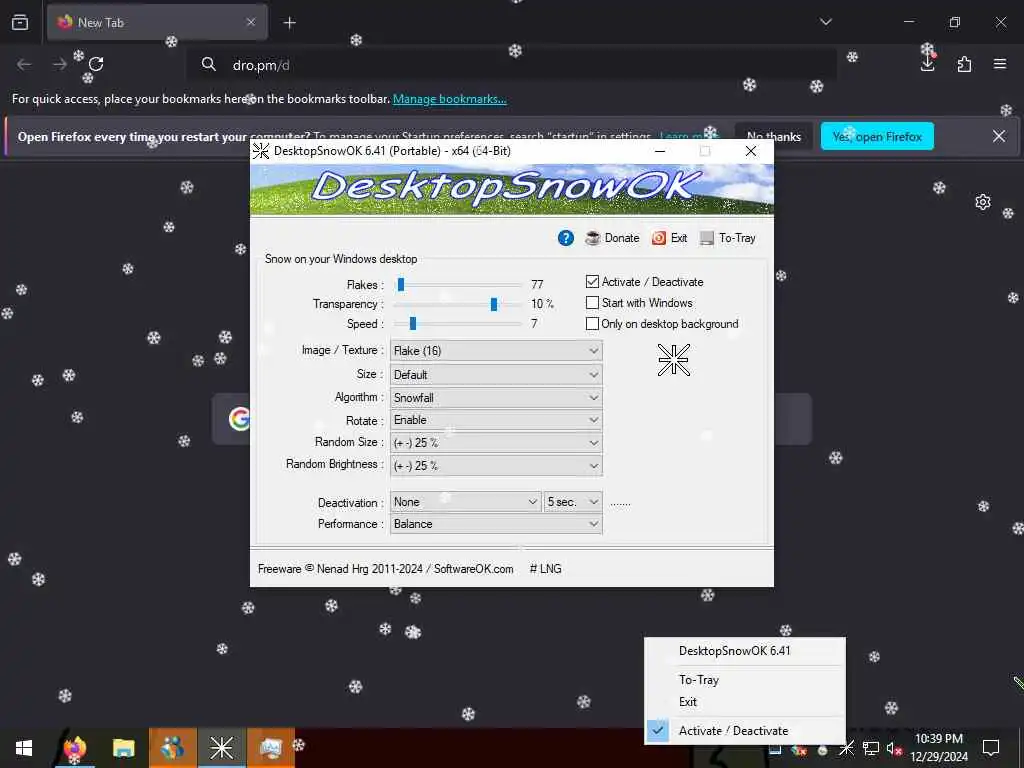
Task: Click the Yes, open Firefox button
Action: click(x=877, y=136)
